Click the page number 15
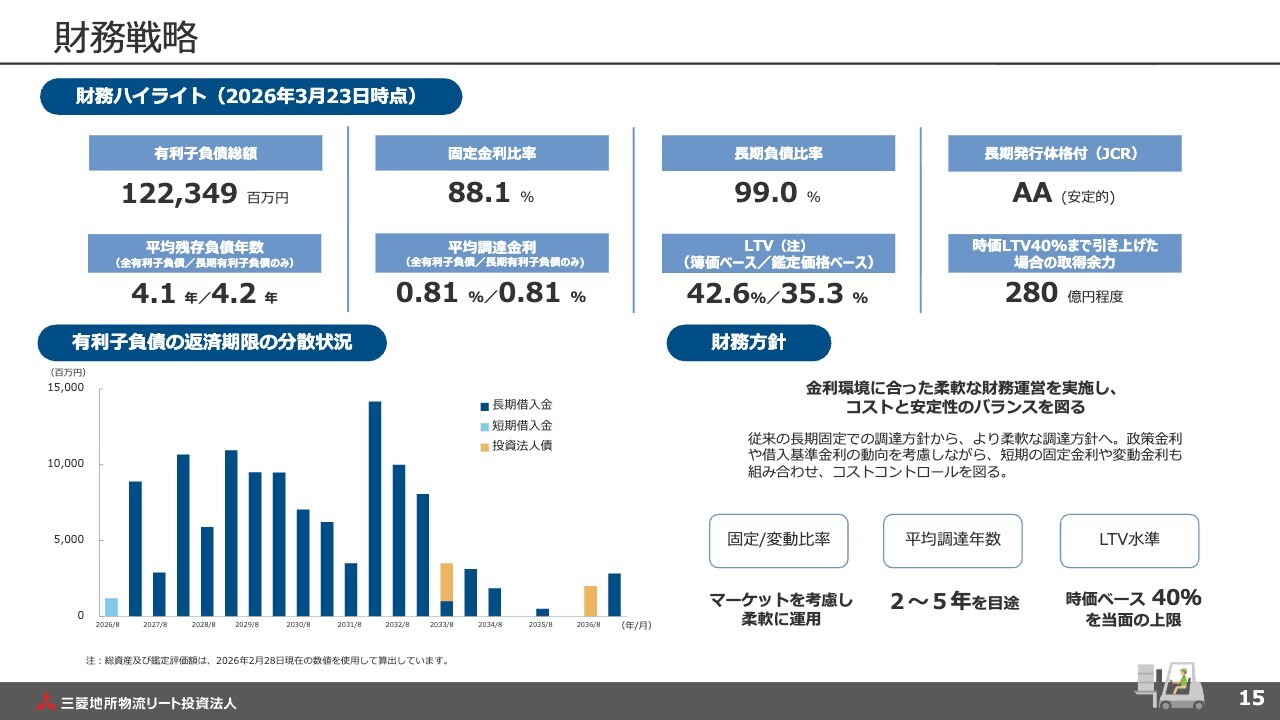The image size is (1280, 720). [x=1251, y=698]
